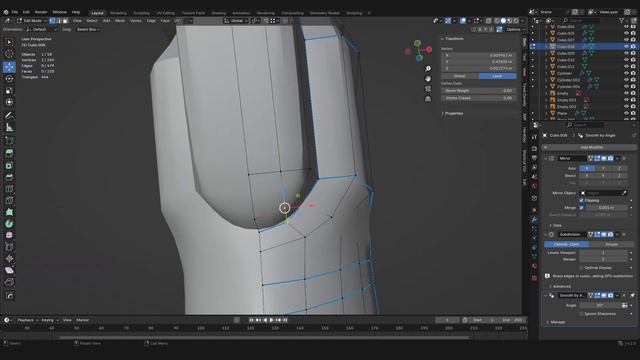The image size is (640, 360).
Task: Select the Loop Cut tool
Action: click(x=9, y=189)
